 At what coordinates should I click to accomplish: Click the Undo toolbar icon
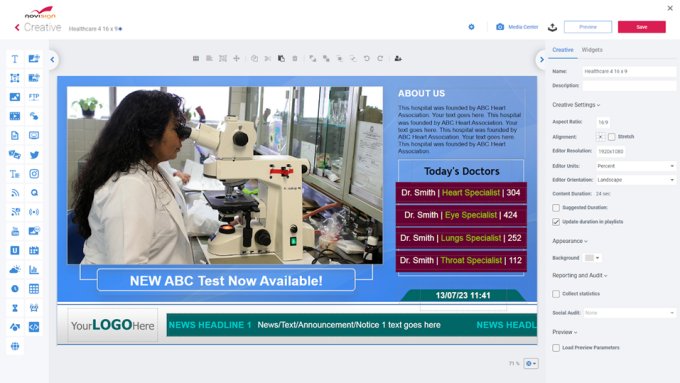pos(366,59)
